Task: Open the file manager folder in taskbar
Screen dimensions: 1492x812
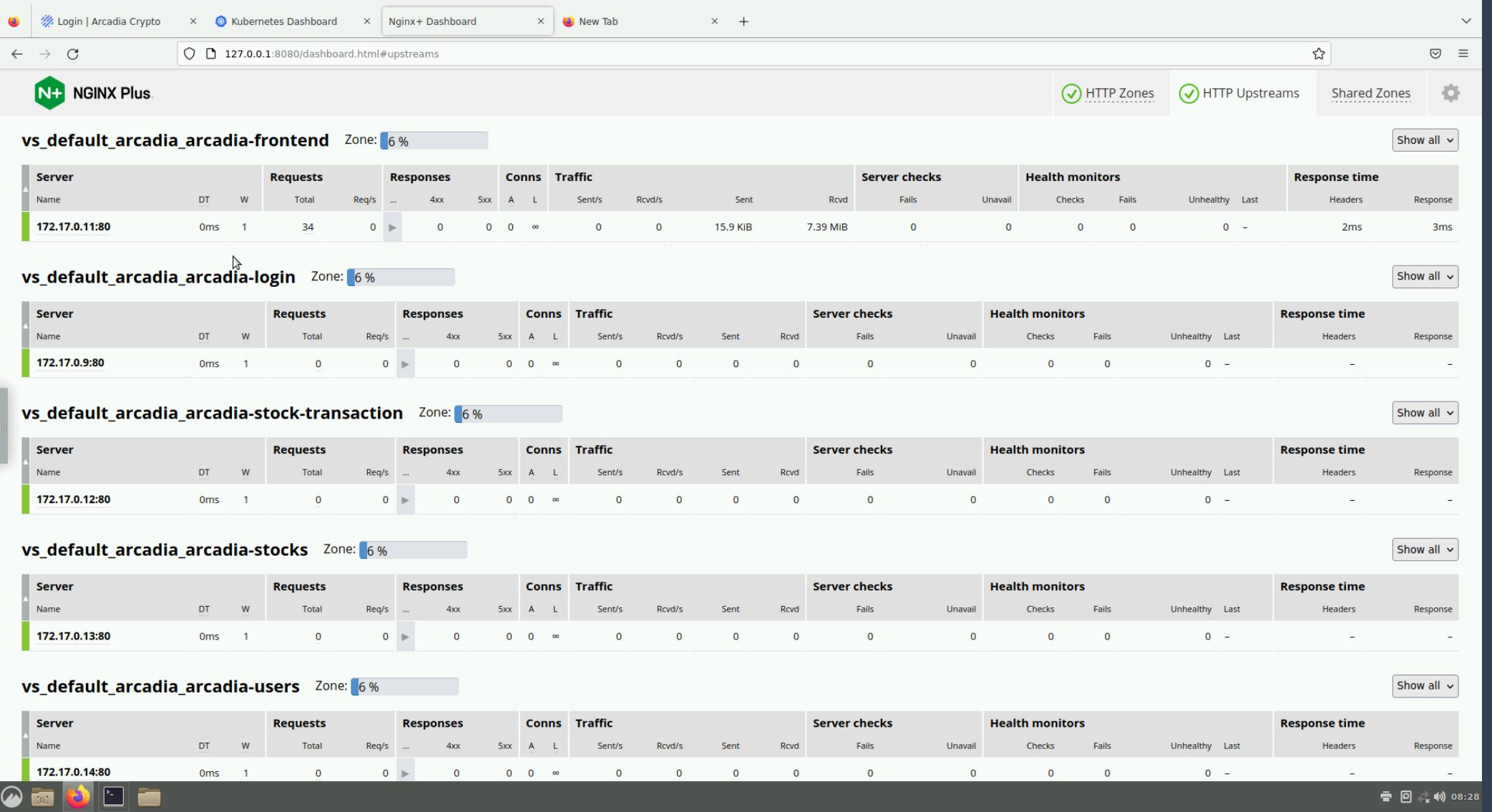Action: coord(149,796)
